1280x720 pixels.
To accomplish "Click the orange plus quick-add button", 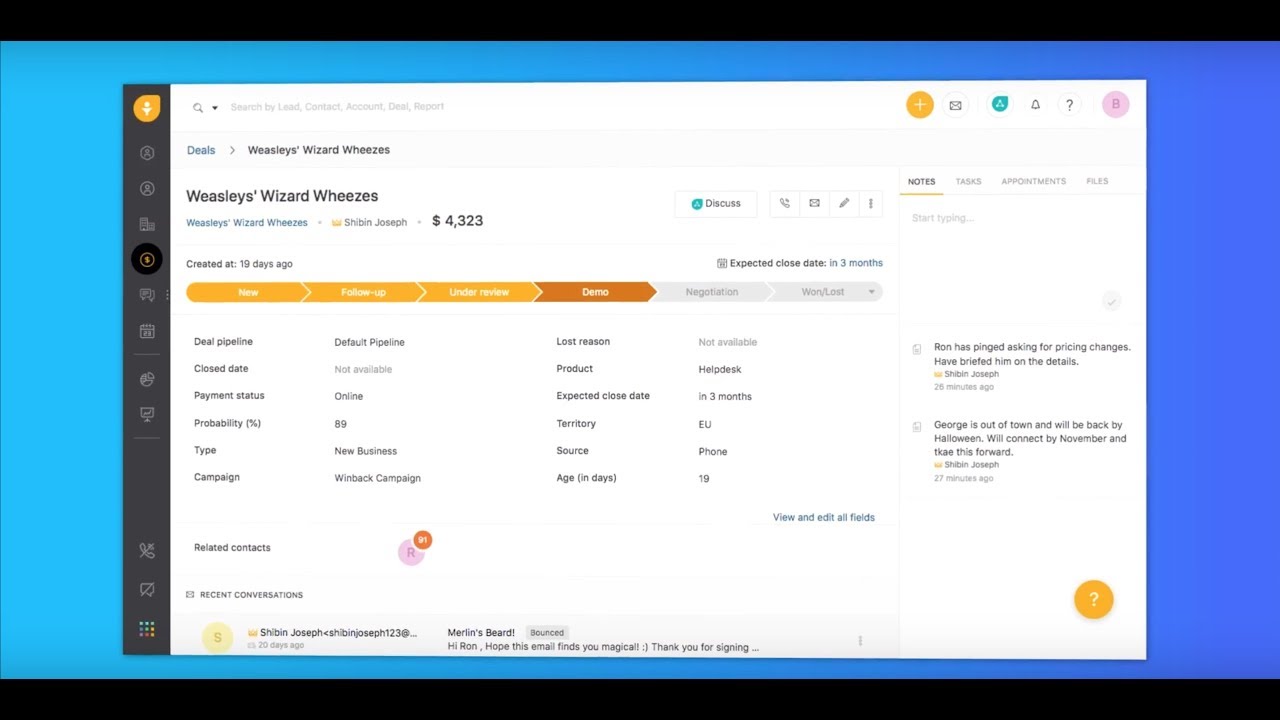I will pos(920,105).
